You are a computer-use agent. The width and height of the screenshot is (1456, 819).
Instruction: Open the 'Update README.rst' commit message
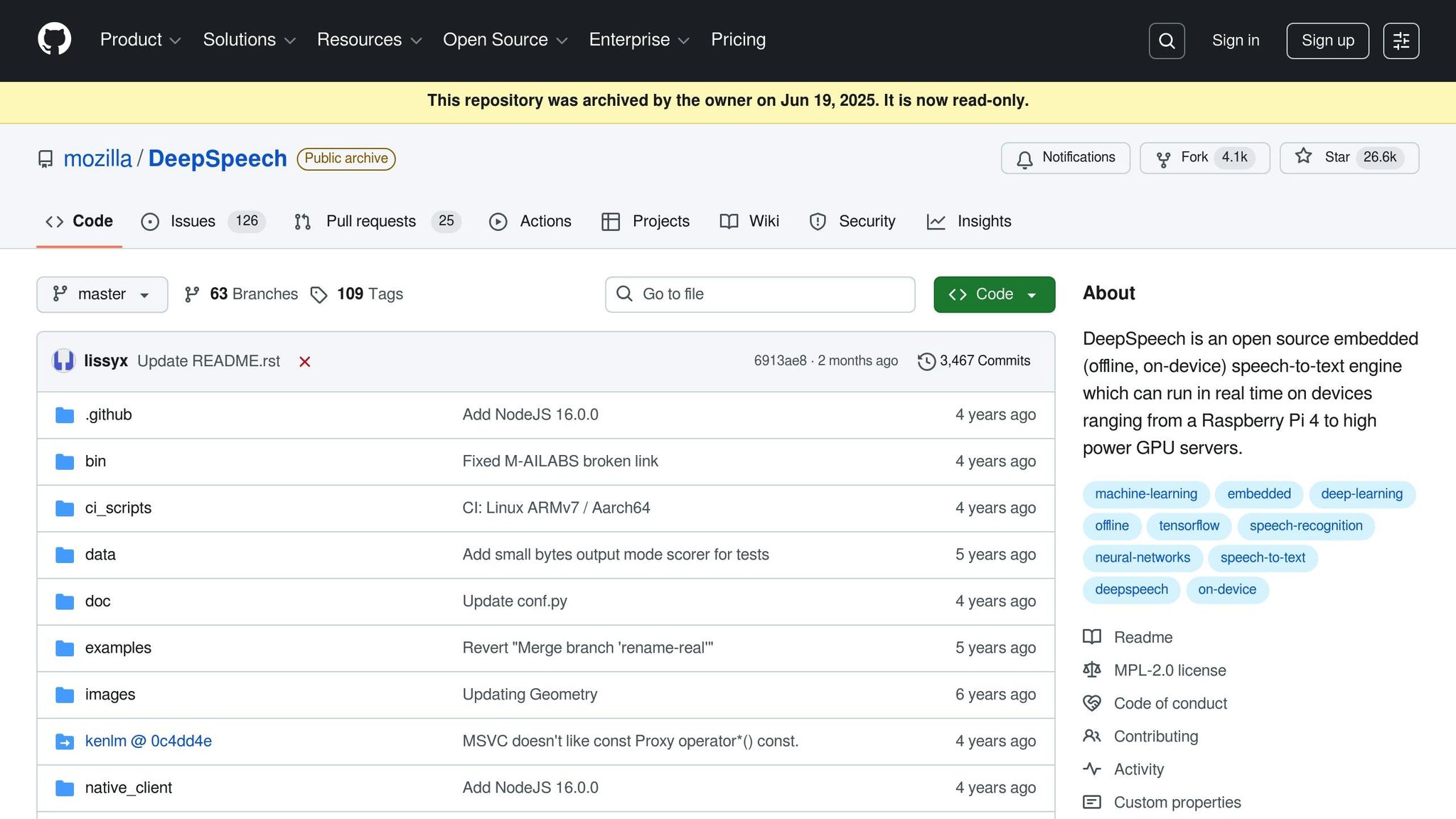pyautogui.click(x=208, y=361)
